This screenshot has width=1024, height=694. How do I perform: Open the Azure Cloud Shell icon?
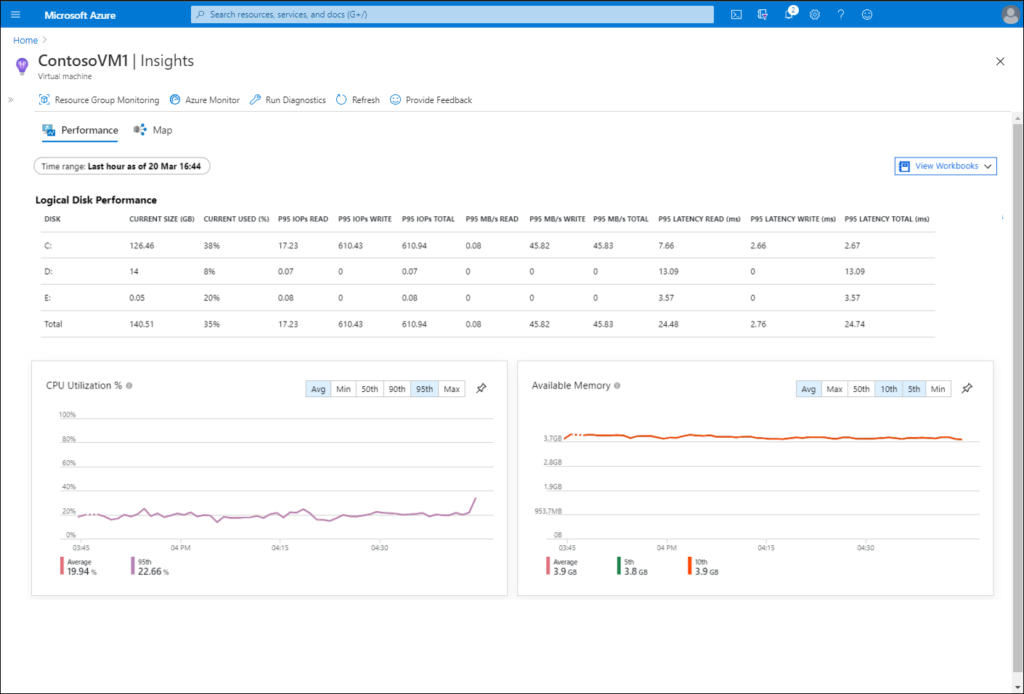click(x=736, y=14)
